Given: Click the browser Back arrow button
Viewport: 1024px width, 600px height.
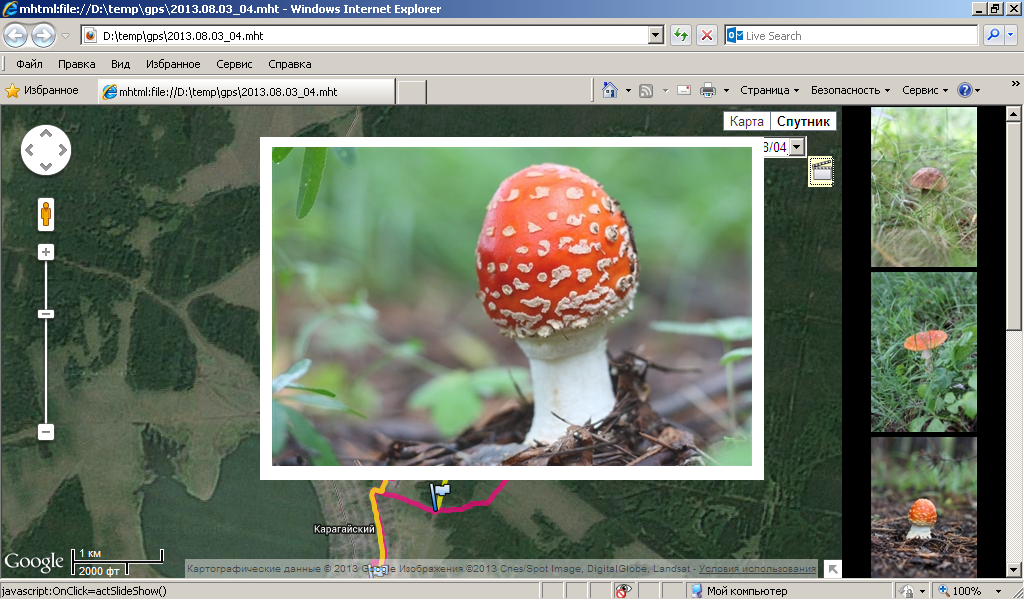Looking at the screenshot, I should click(x=16, y=35).
